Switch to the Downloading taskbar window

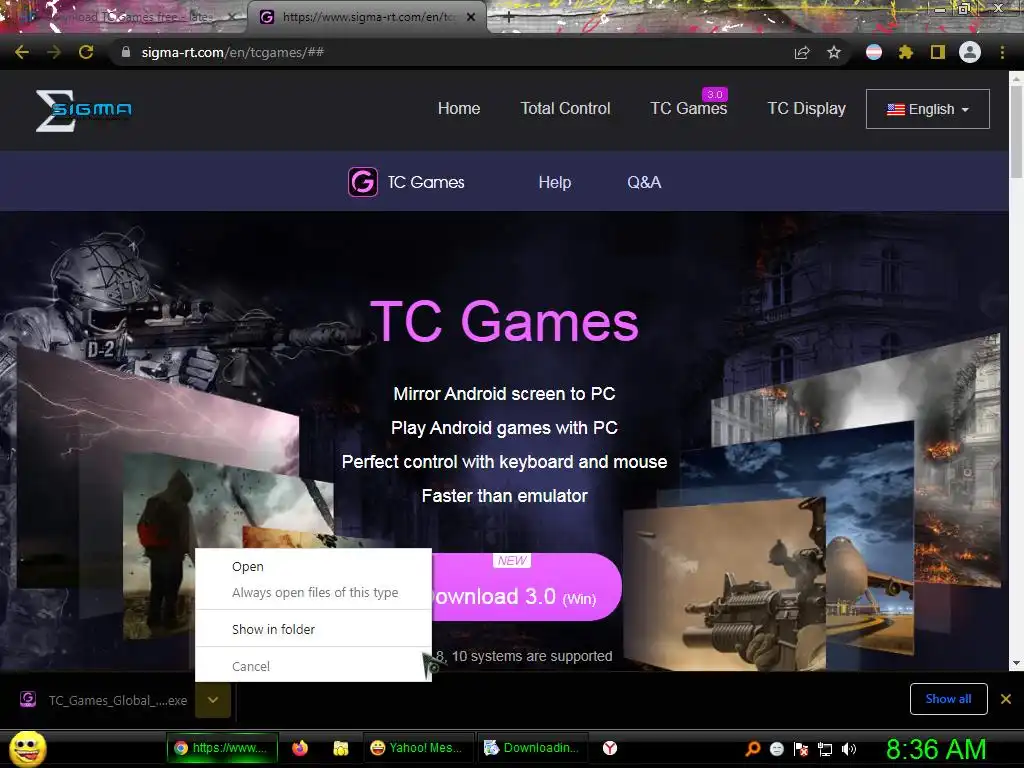tap(532, 748)
